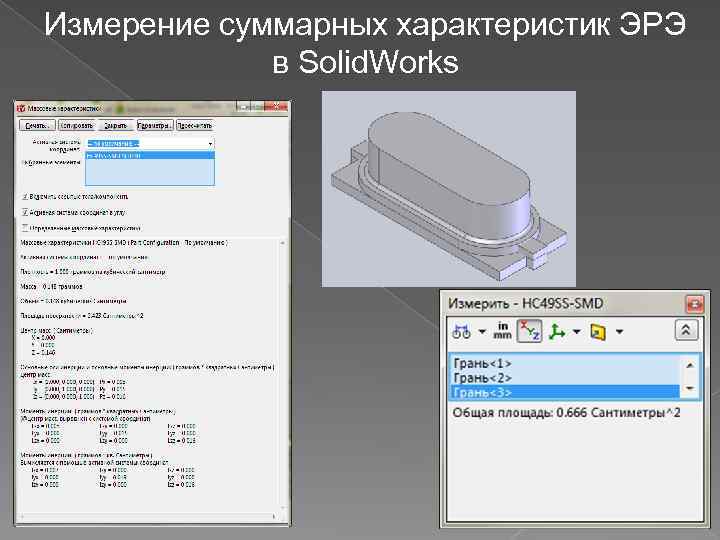The height and width of the screenshot is (540, 720).
Task: Click the mass results vertical scrollbar up arrow
Action: [282, 242]
